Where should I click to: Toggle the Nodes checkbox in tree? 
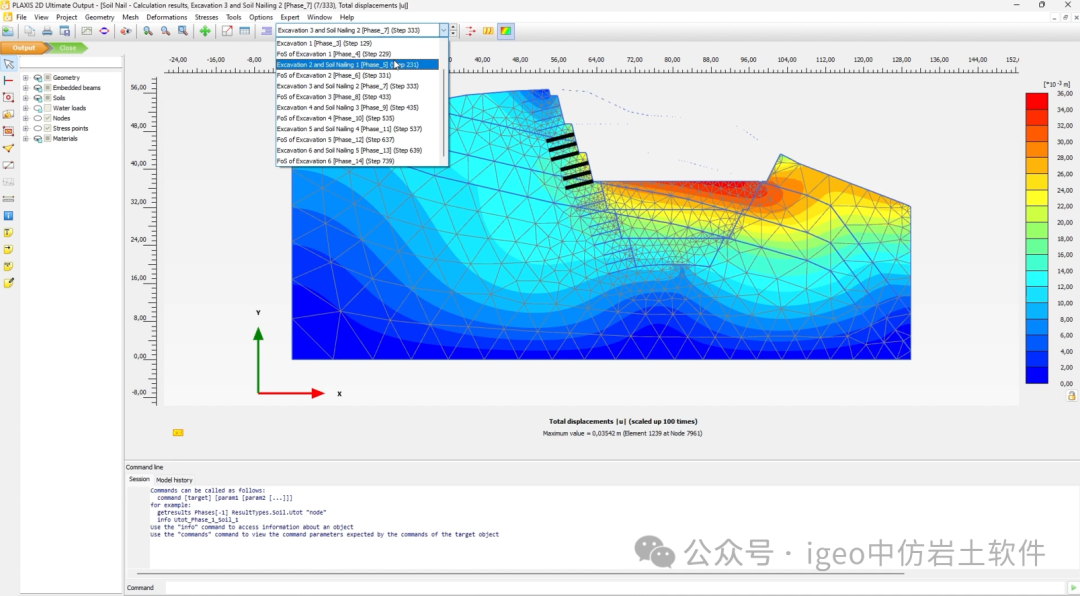click(47, 118)
